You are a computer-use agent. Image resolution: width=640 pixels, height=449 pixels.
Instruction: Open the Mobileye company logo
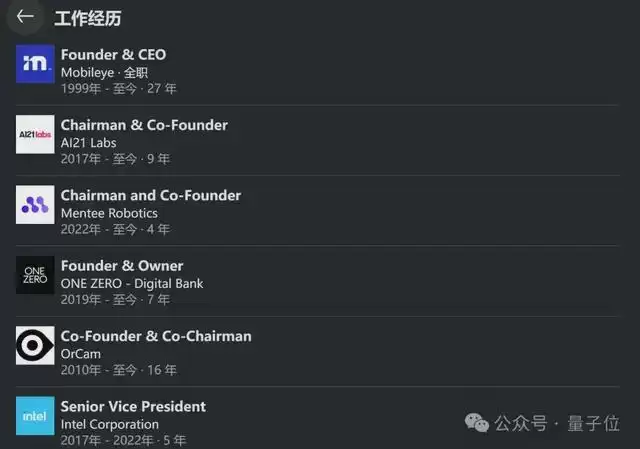click(35, 64)
